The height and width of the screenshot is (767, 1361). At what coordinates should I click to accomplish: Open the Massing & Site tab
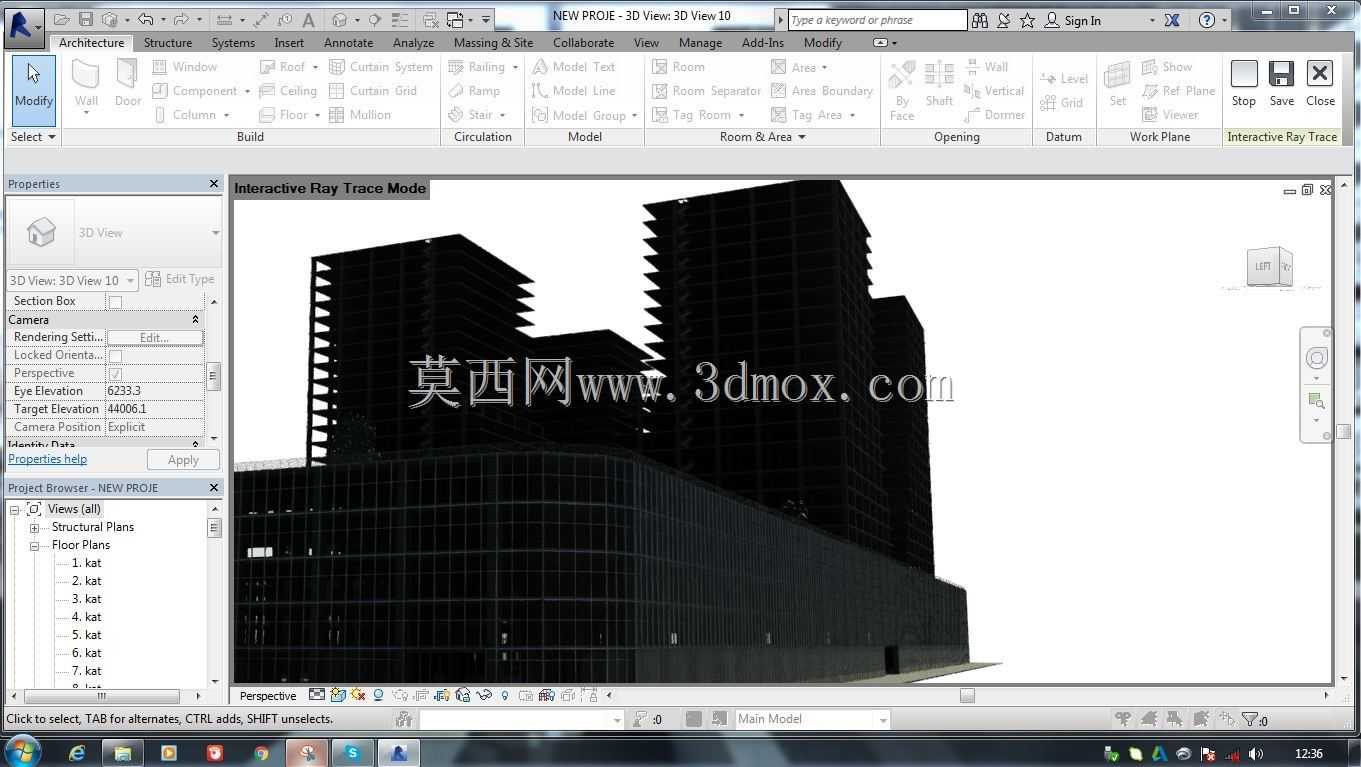pyautogui.click(x=493, y=43)
